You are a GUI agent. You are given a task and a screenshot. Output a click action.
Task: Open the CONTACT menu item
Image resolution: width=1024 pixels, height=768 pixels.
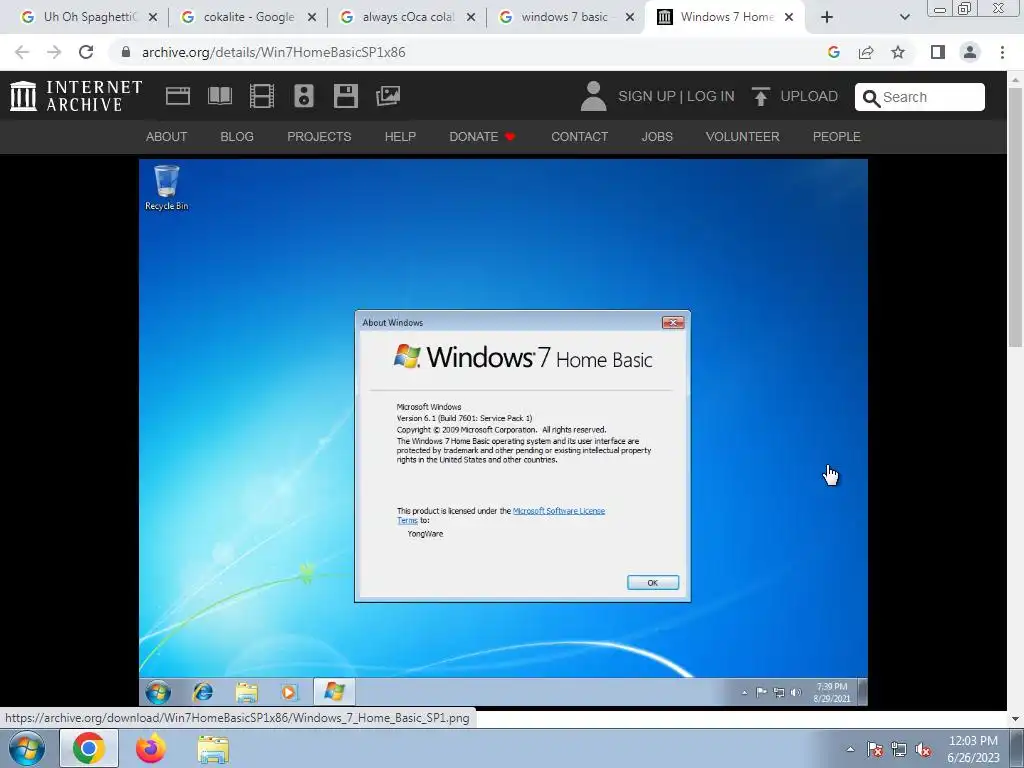(579, 136)
